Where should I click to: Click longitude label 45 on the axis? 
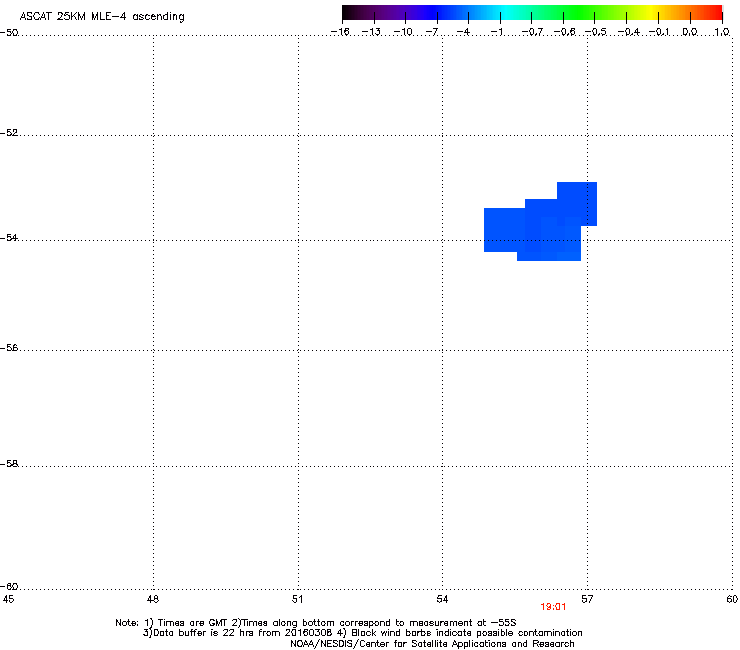(8, 599)
